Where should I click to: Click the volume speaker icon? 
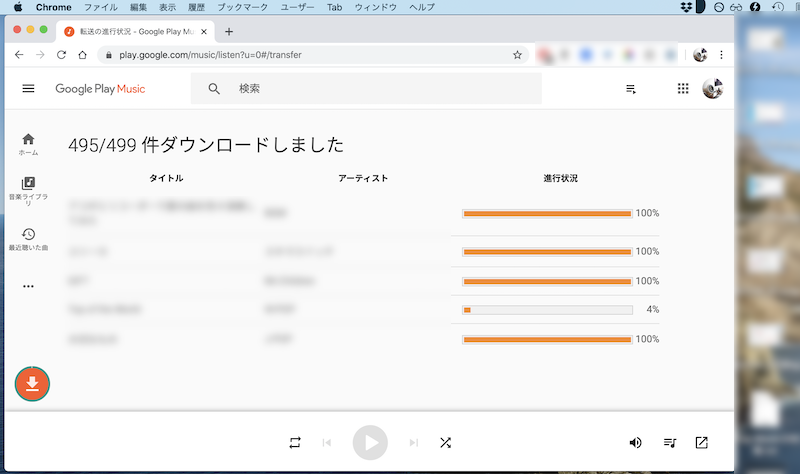pos(635,442)
